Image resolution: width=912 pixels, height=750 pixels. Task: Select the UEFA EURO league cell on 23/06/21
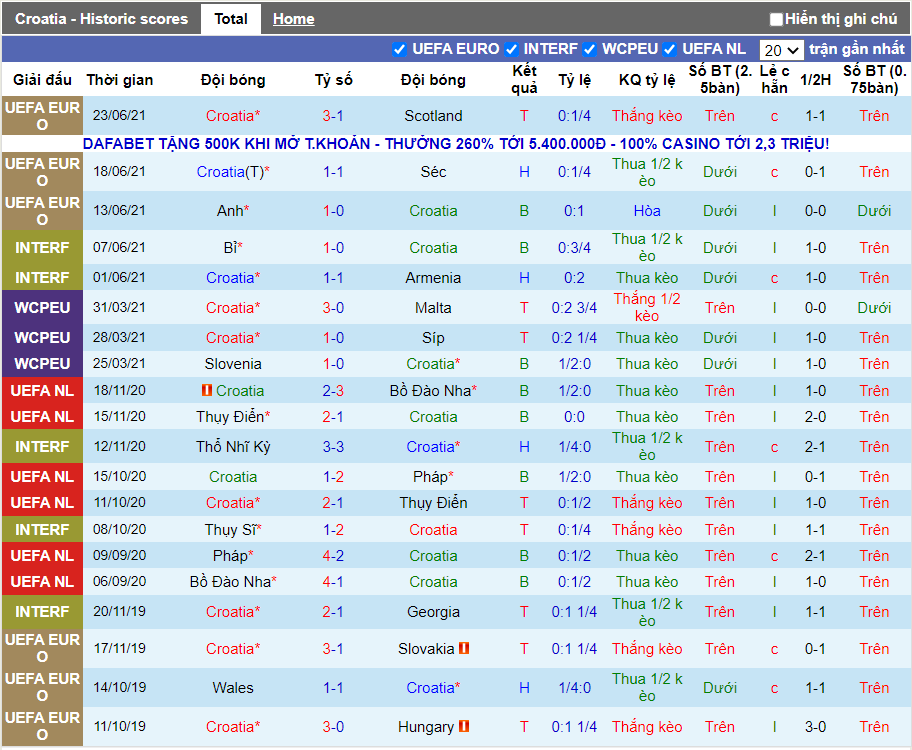click(42, 116)
